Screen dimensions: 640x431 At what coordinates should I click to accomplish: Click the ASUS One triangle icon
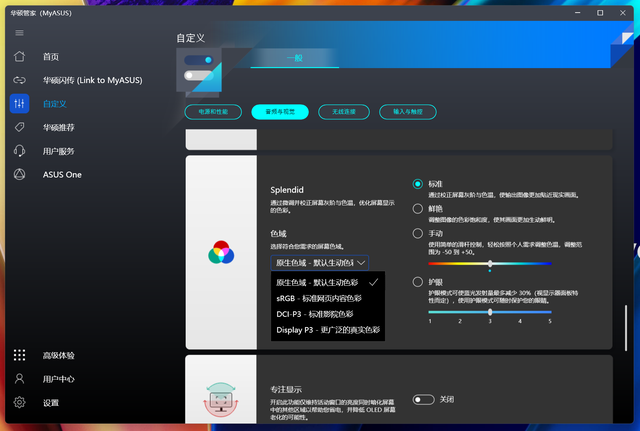(19, 174)
